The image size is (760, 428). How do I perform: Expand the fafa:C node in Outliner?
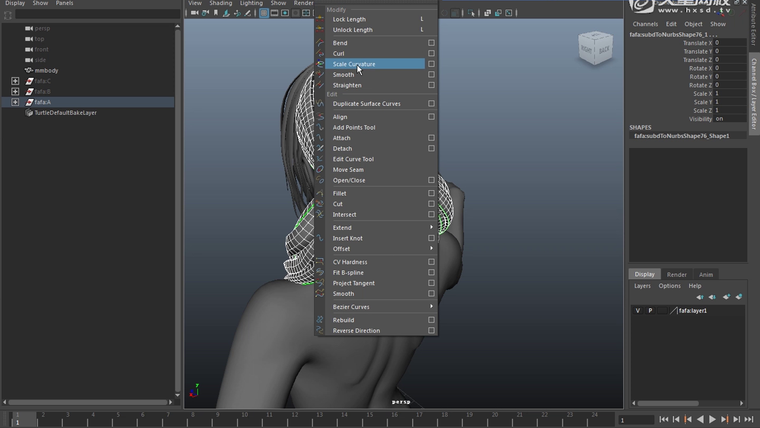[15, 81]
